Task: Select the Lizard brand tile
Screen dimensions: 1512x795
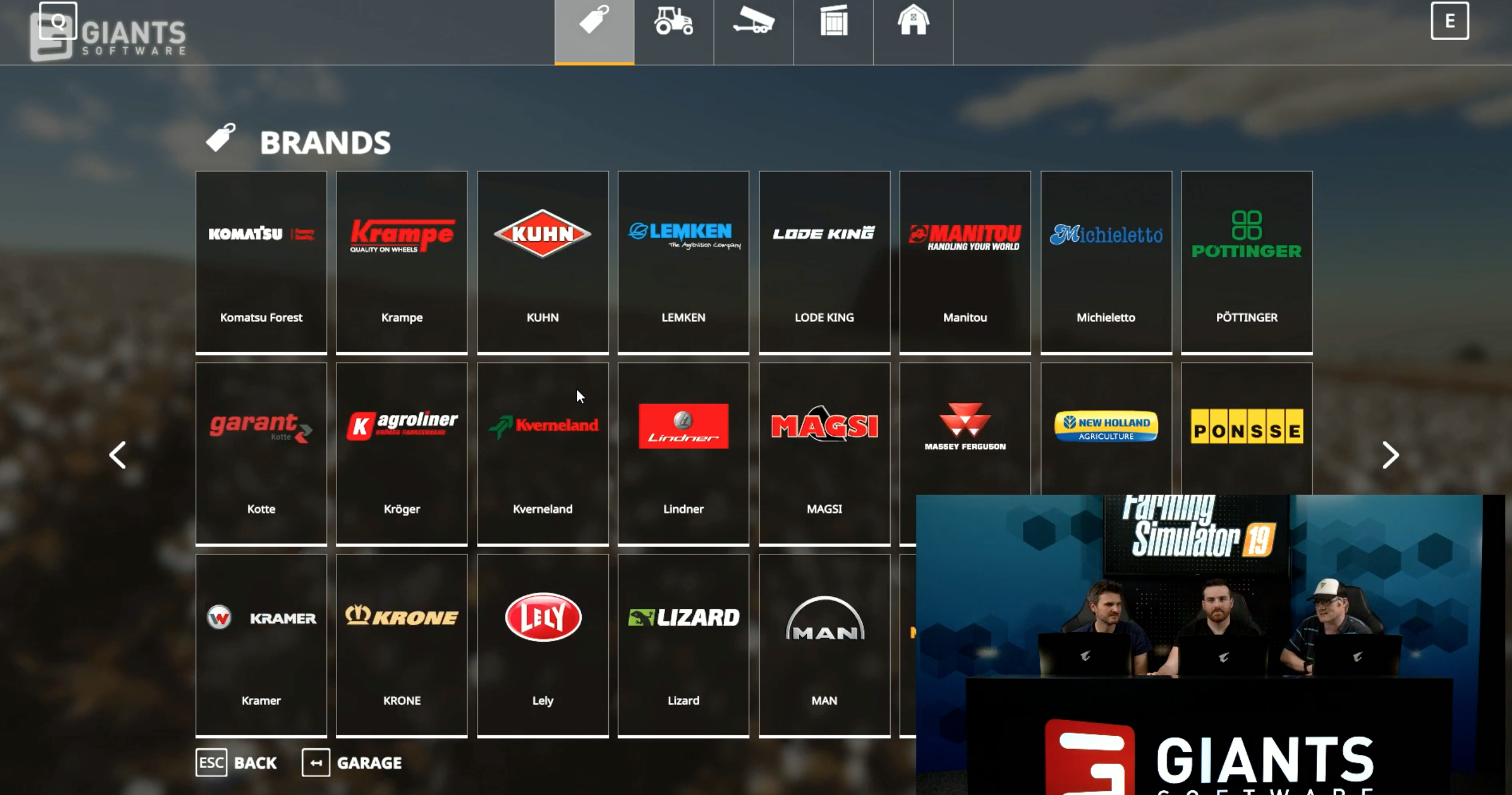Action: [683, 645]
